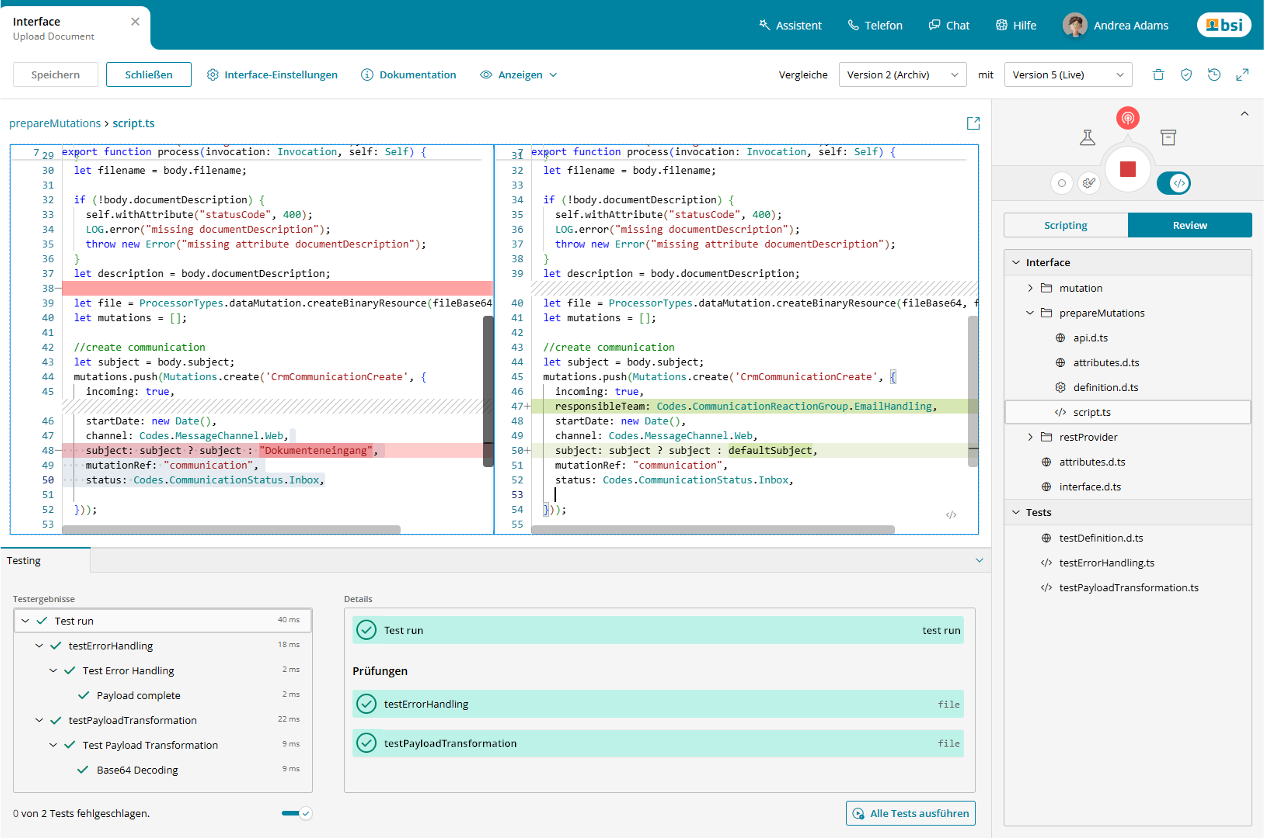Expand the diff view to fullscreen via arrows icon
Viewport: 1264px width, 838px height.
coord(1242,74)
